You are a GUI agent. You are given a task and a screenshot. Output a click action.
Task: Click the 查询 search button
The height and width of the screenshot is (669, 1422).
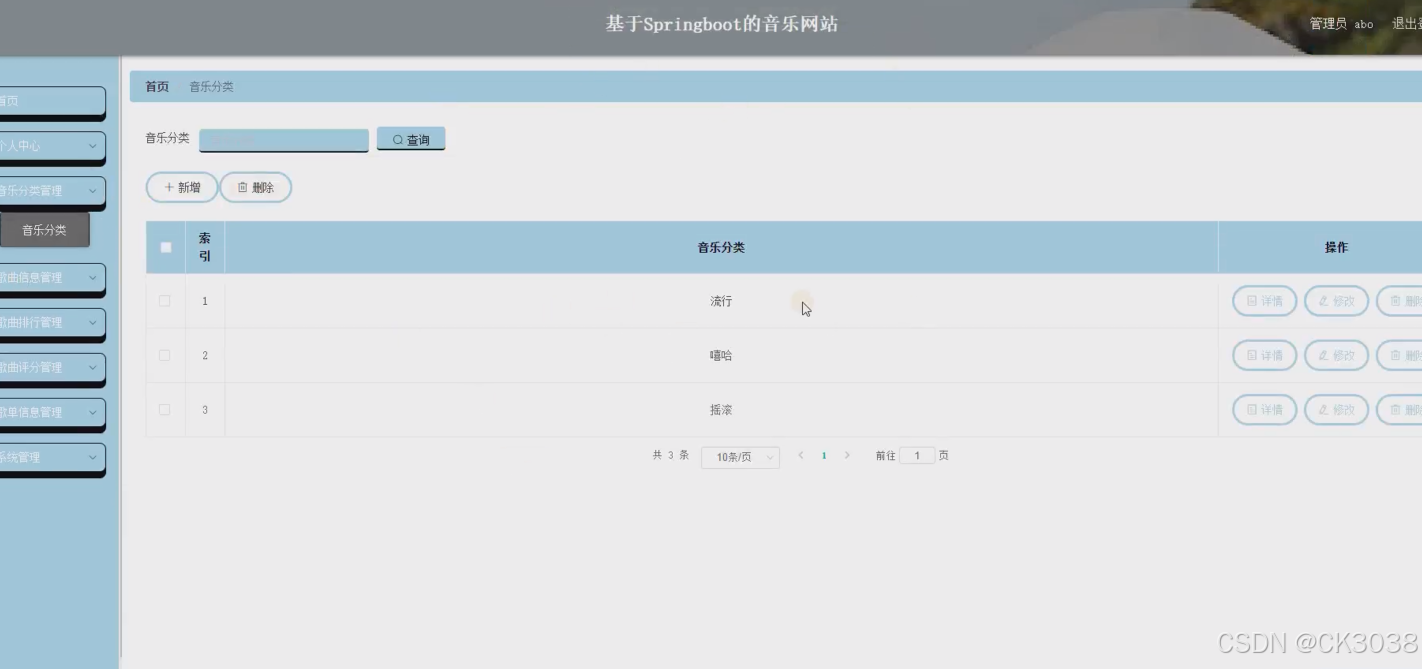pos(411,139)
